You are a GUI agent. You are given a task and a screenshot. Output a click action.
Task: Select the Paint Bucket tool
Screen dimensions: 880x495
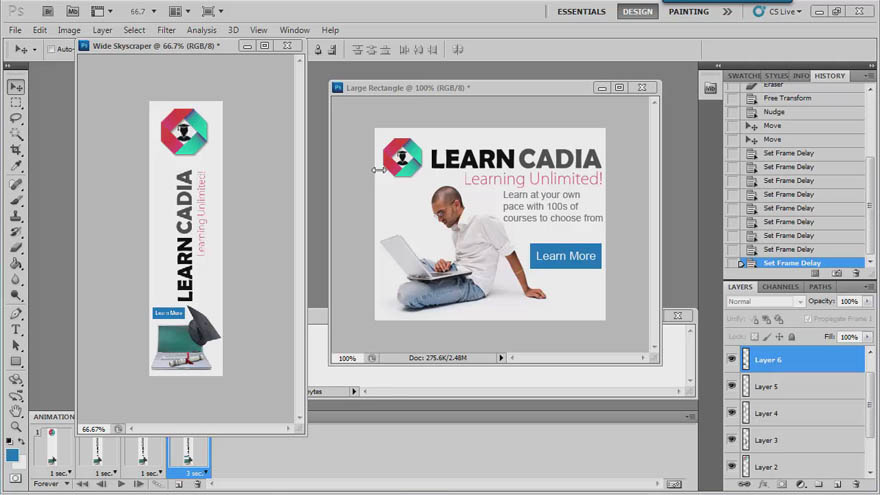coord(16,263)
